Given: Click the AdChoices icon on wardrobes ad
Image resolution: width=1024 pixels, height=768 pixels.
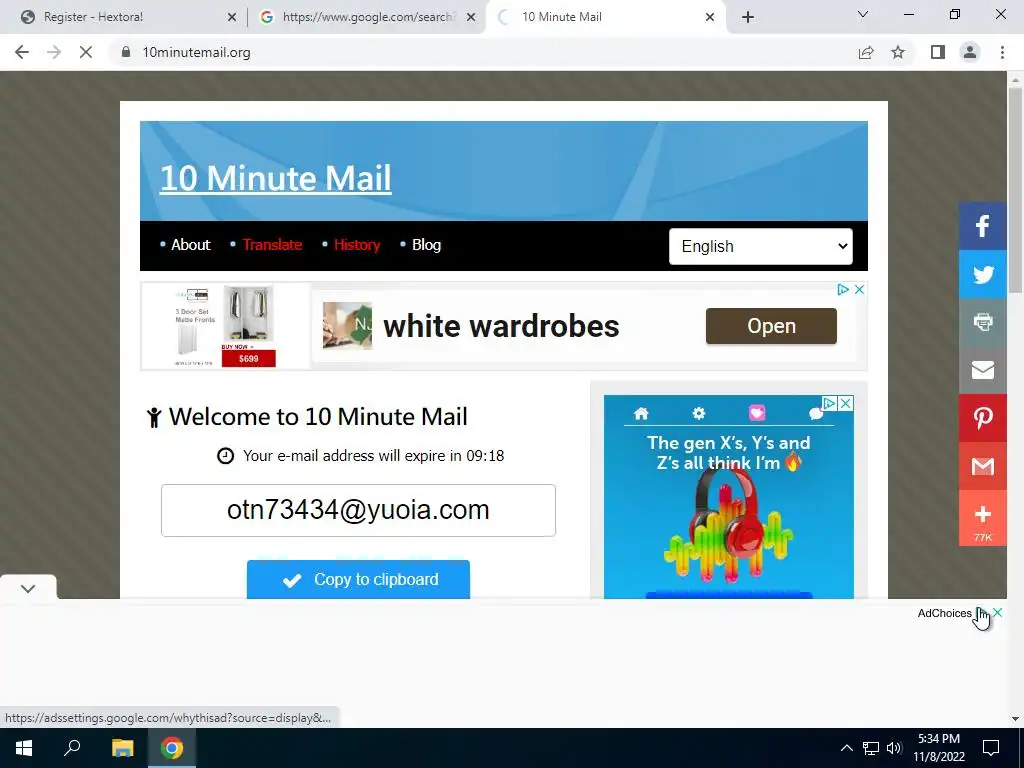Looking at the screenshot, I should pos(843,289).
